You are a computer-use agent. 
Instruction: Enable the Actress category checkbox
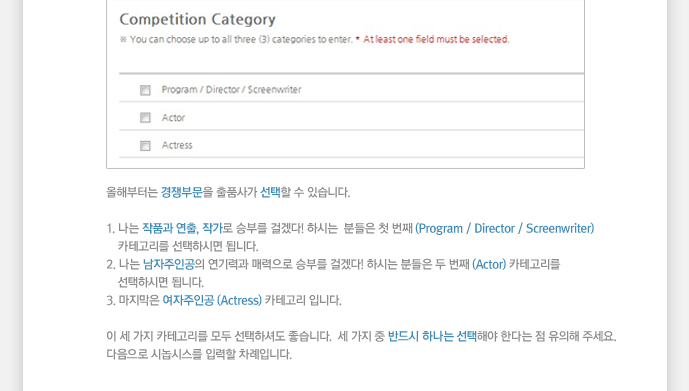[145, 145]
